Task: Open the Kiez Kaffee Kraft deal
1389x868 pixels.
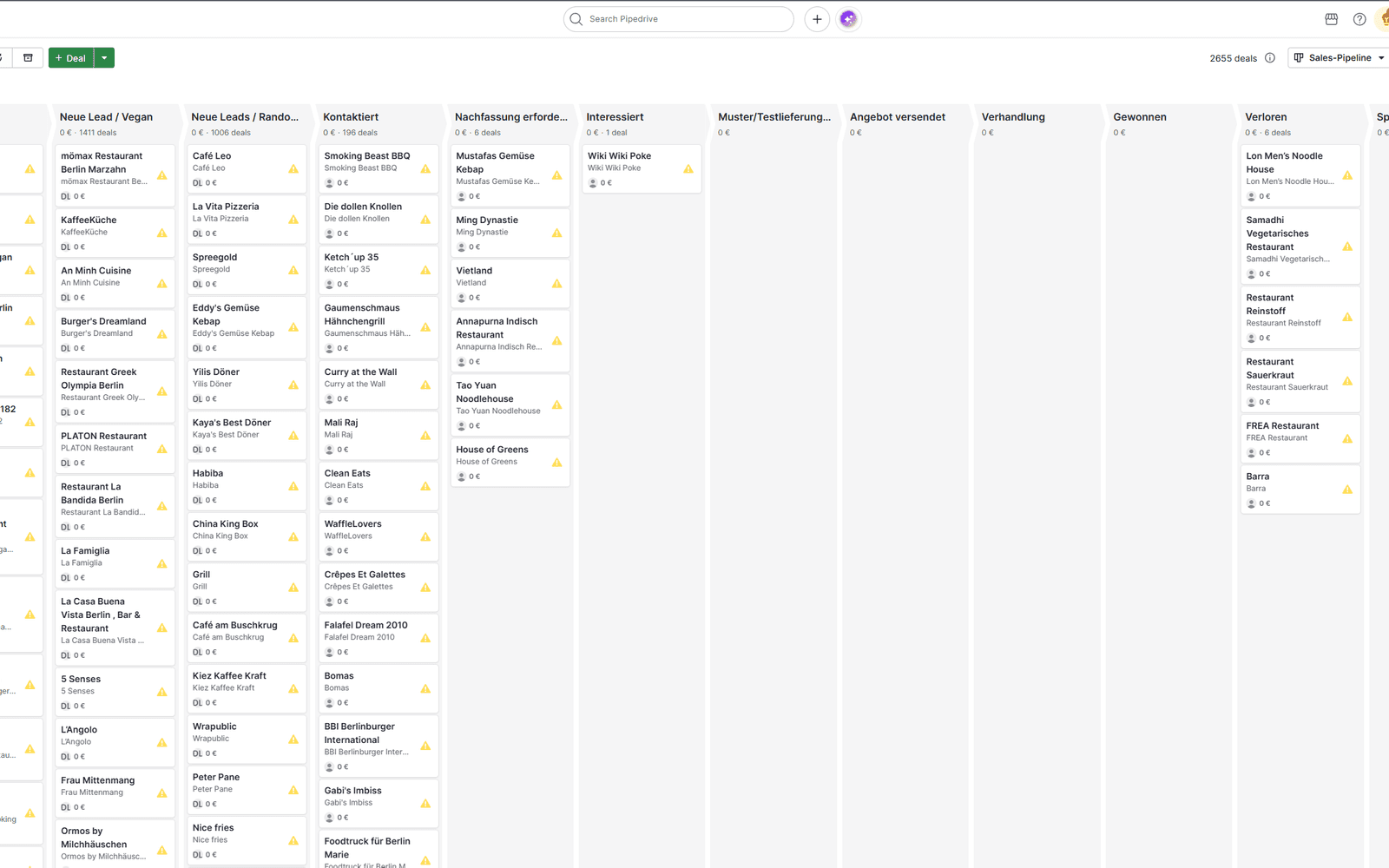Action: 247,688
